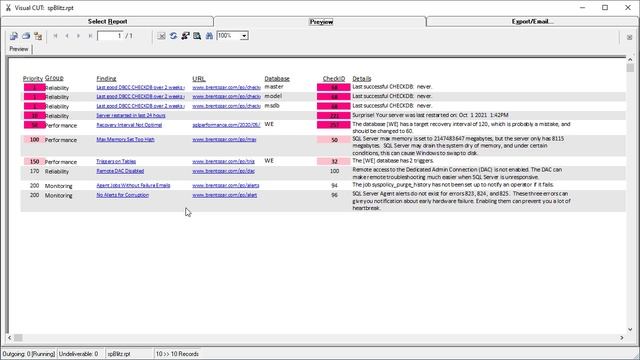Toggle the group tree icon

pyautogui.click(x=38, y=36)
